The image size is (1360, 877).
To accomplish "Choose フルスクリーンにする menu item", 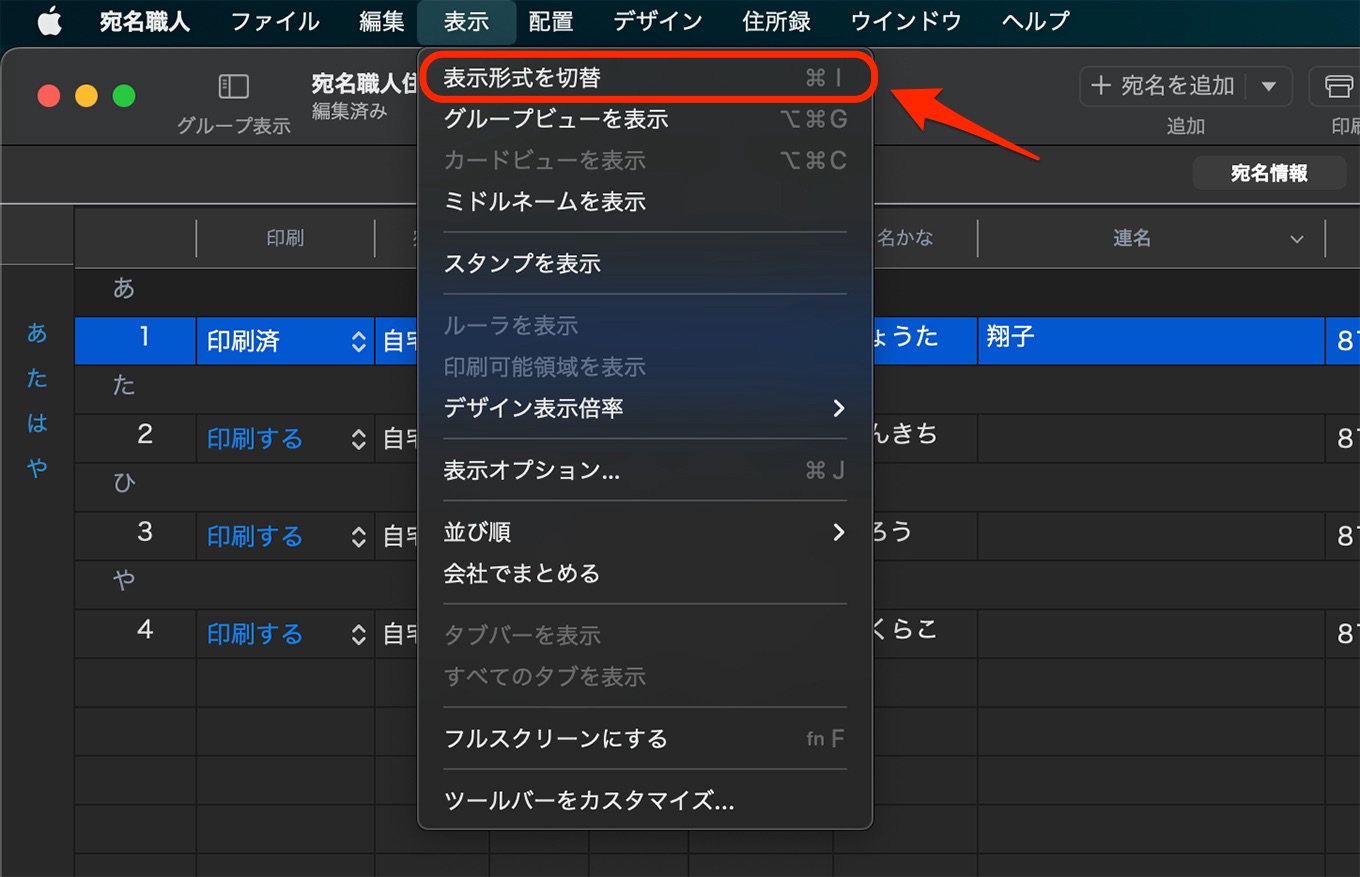I will [645, 739].
